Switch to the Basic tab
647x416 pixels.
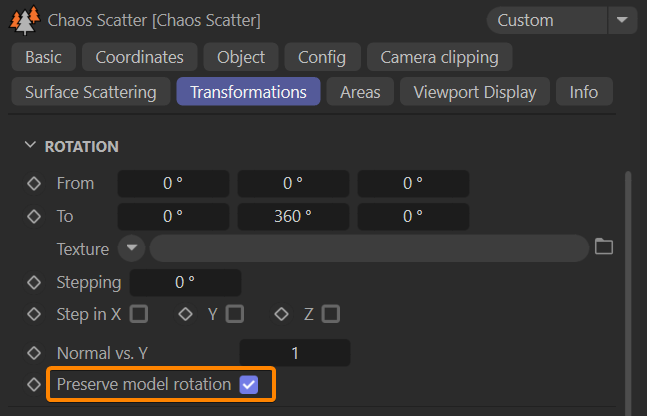tap(43, 57)
